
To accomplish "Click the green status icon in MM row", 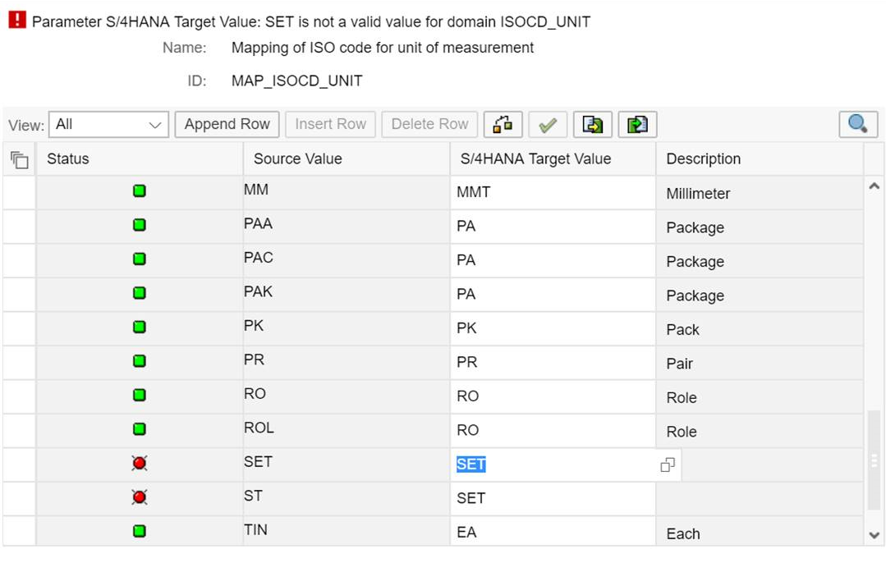I will coord(139,191).
